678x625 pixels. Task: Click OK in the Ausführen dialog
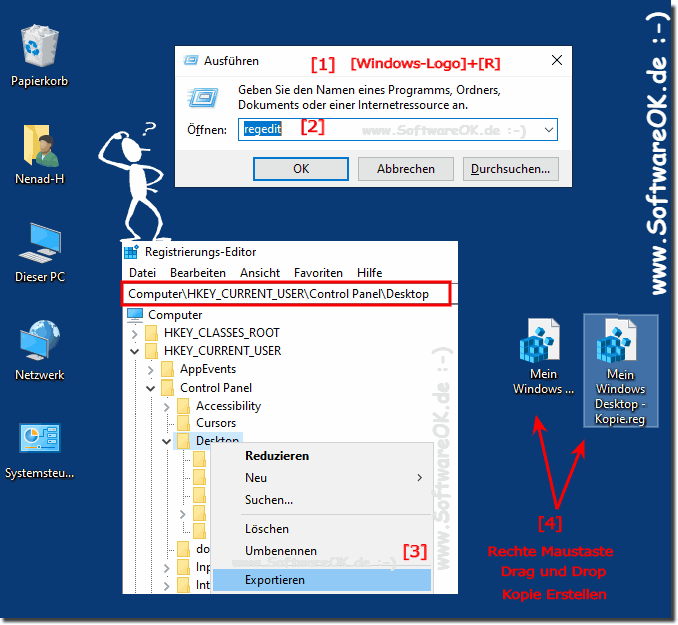coord(301,169)
